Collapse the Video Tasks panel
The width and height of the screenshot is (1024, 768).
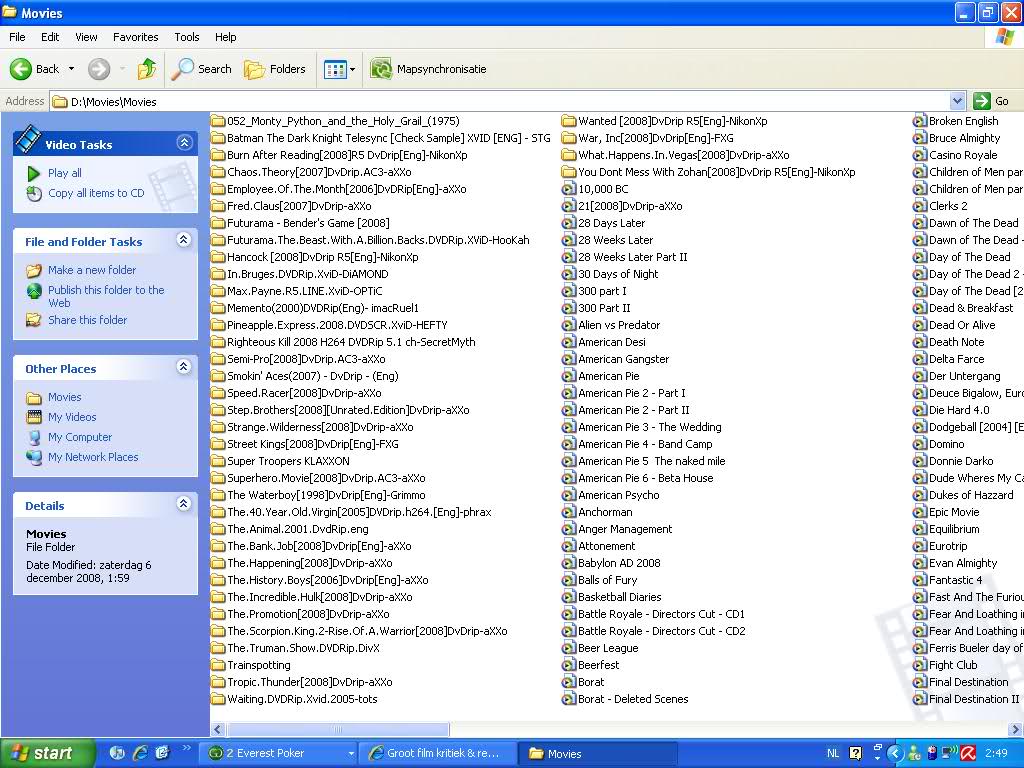[184, 144]
